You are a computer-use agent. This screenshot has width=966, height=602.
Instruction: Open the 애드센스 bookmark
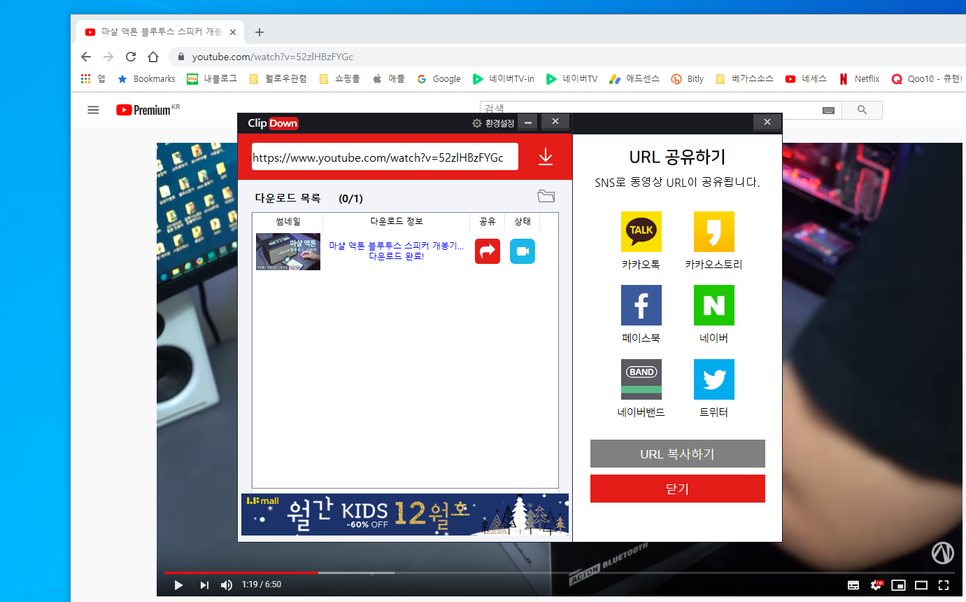(634, 79)
